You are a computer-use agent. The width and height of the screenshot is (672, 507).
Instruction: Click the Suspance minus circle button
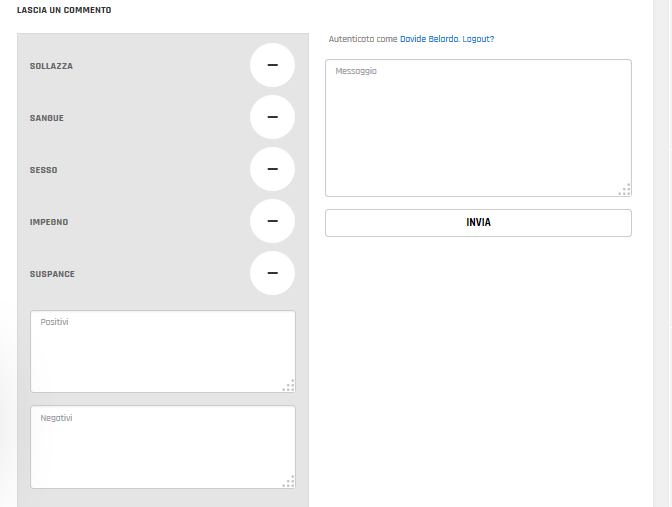click(x=272, y=274)
